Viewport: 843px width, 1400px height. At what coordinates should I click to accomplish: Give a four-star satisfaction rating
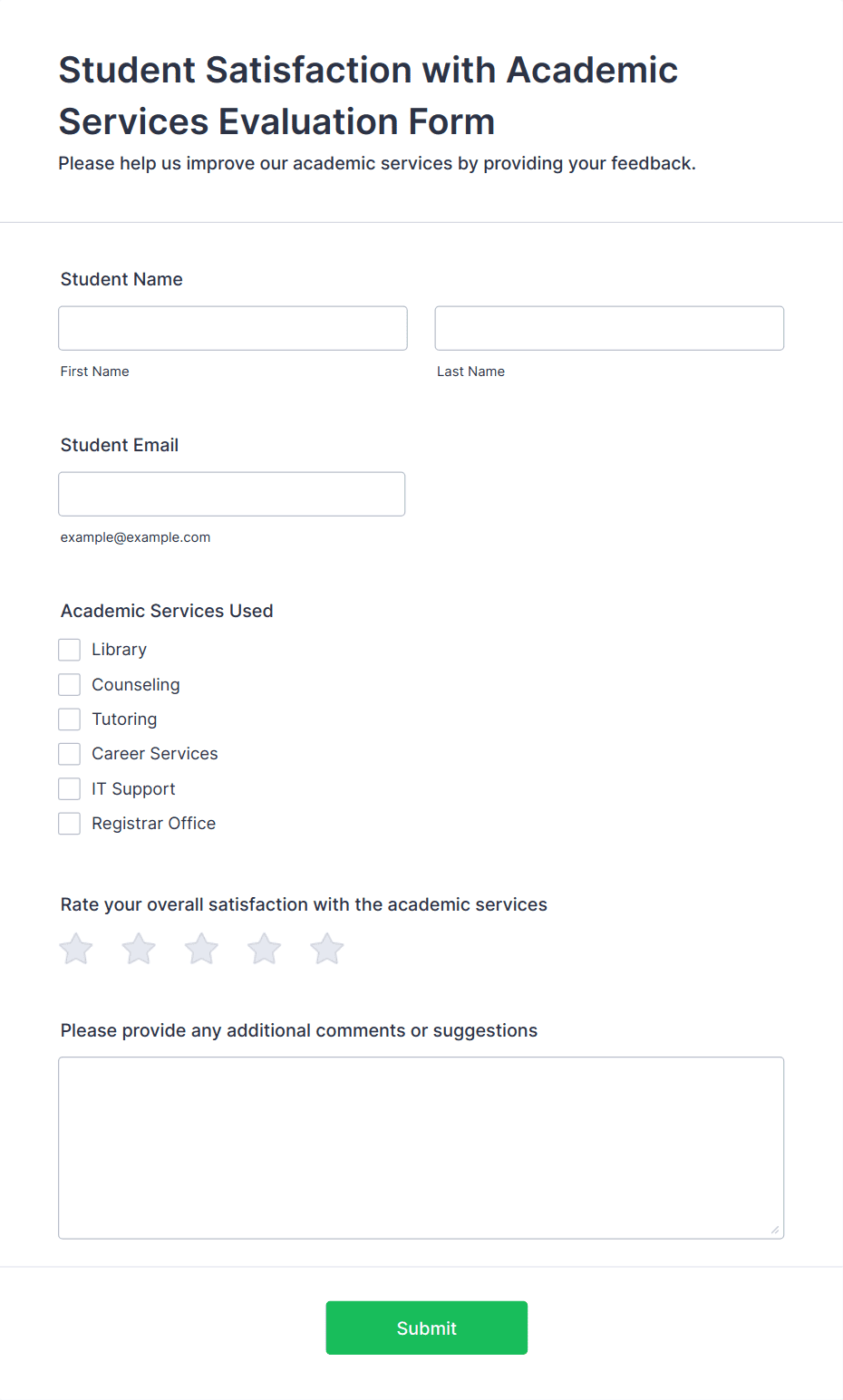pyautogui.click(x=265, y=949)
